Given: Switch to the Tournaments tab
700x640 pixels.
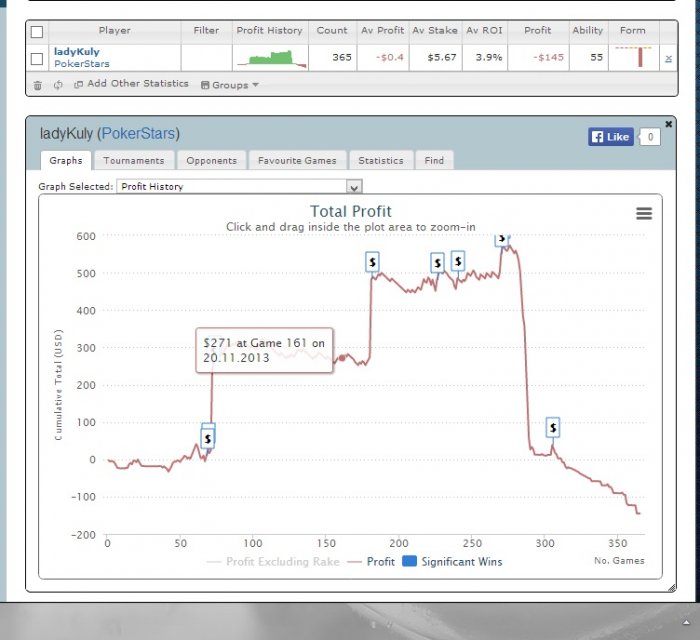Looking at the screenshot, I should [x=133, y=160].
